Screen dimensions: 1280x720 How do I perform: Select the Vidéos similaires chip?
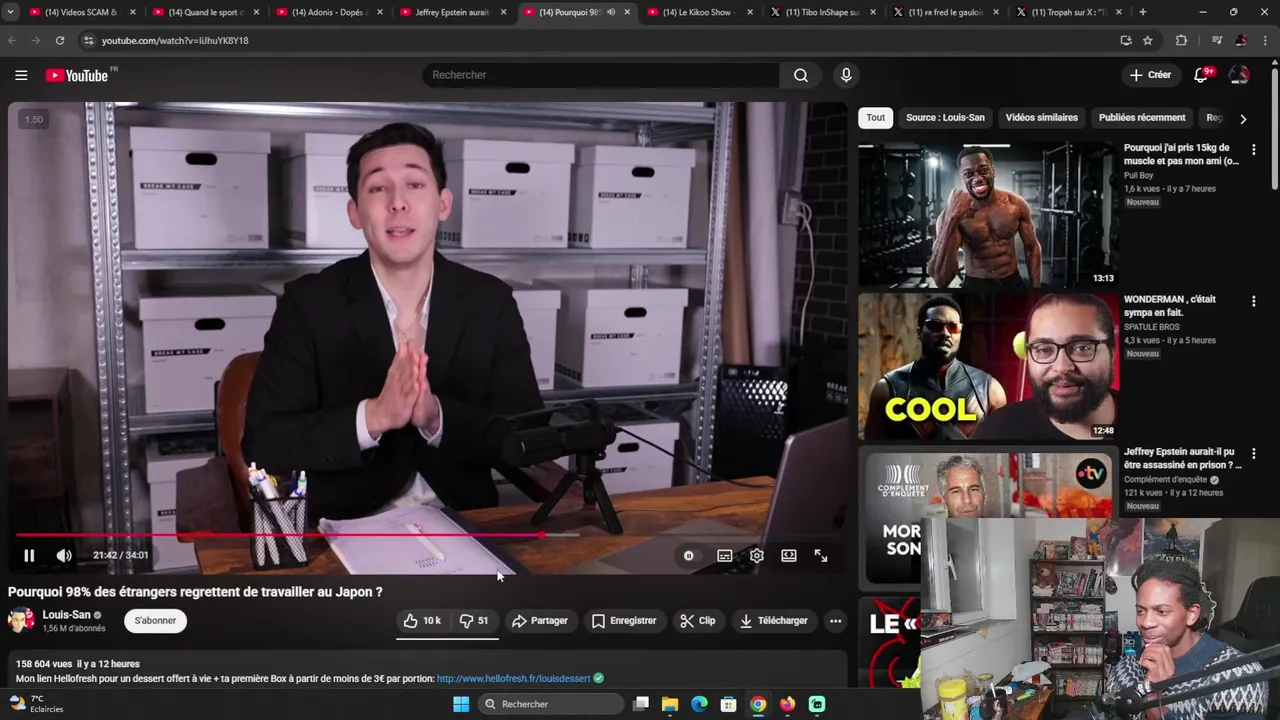pos(1041,118)
